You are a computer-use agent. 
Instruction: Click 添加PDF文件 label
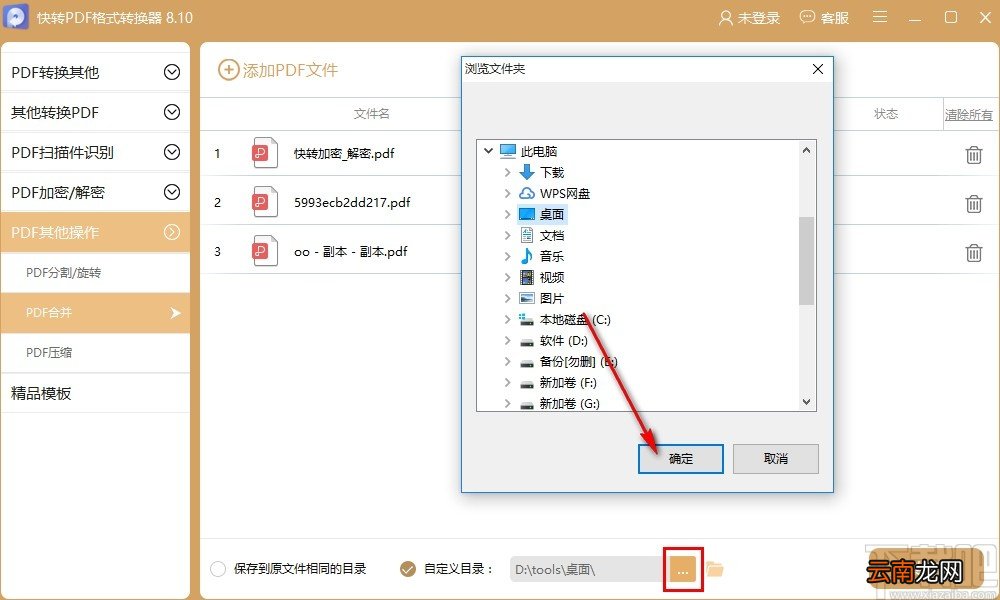click(x=290, y=70)
